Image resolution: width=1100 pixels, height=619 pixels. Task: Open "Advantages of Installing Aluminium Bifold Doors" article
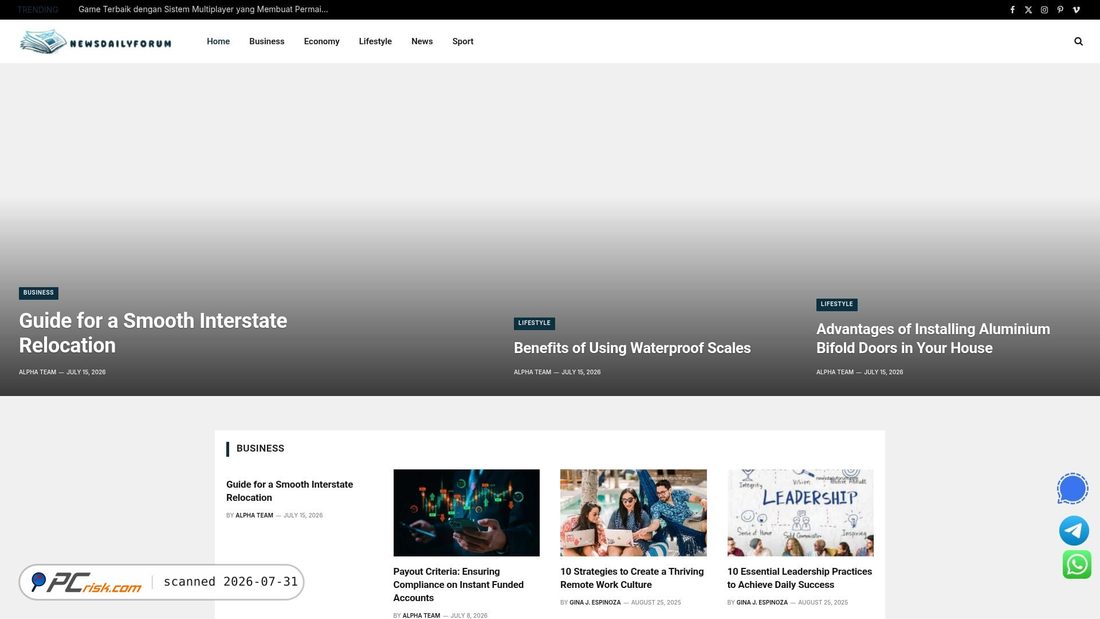point(933,338)
